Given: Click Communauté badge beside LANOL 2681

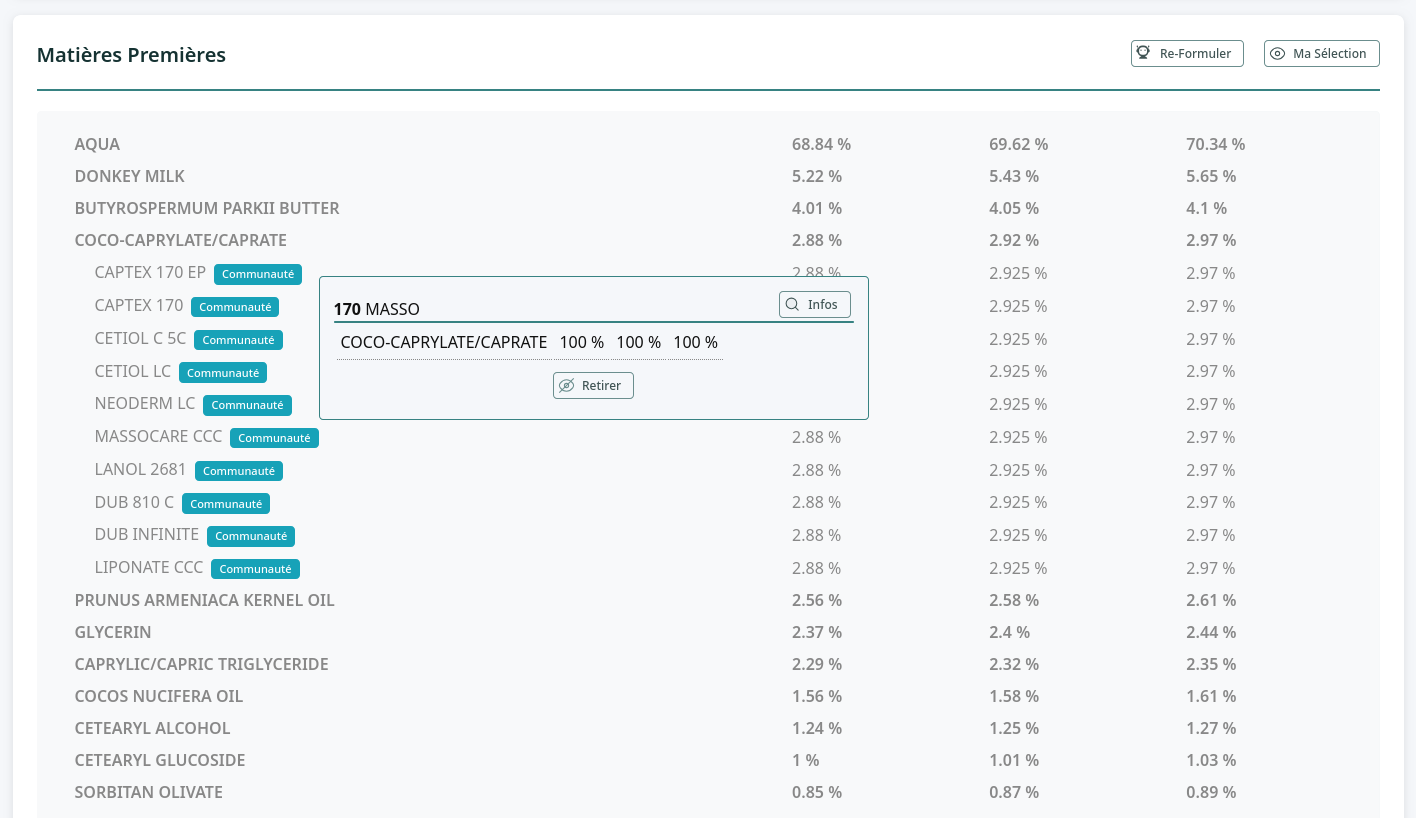Looking at the screenshot, I should point(239,471).
